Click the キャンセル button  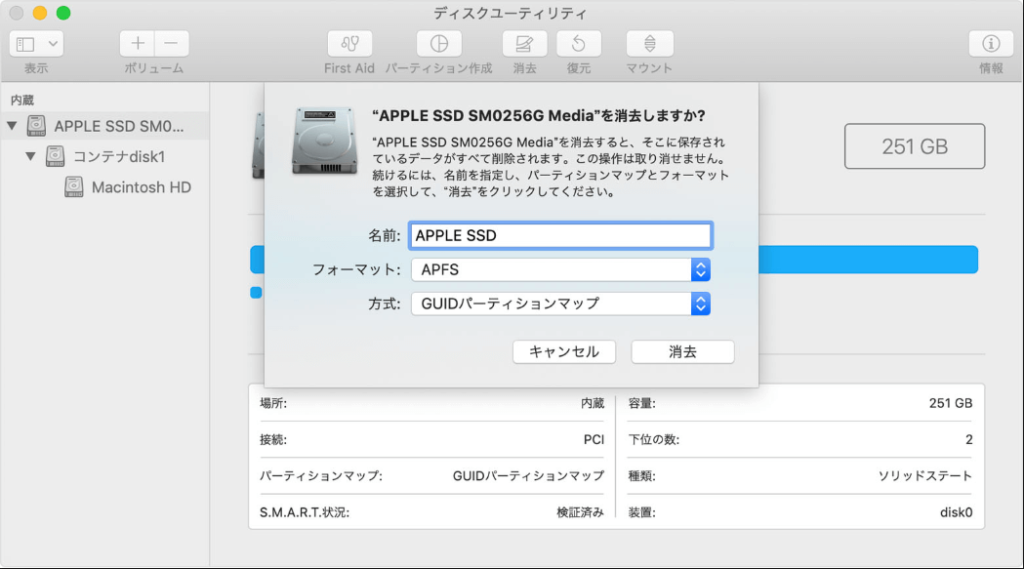pos(564,352)
